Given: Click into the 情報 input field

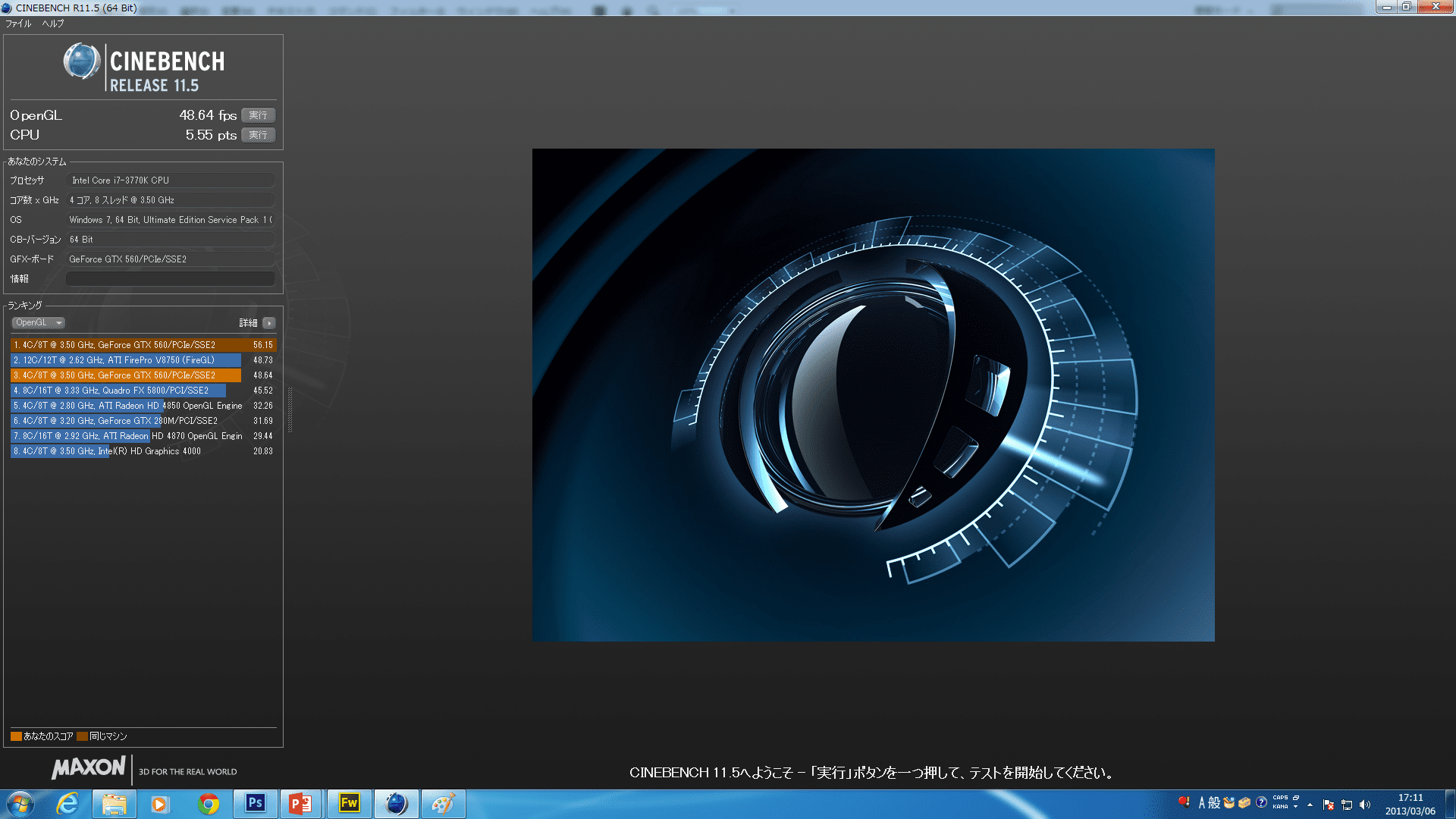Looking at the screenshot, I should (170, 279).
